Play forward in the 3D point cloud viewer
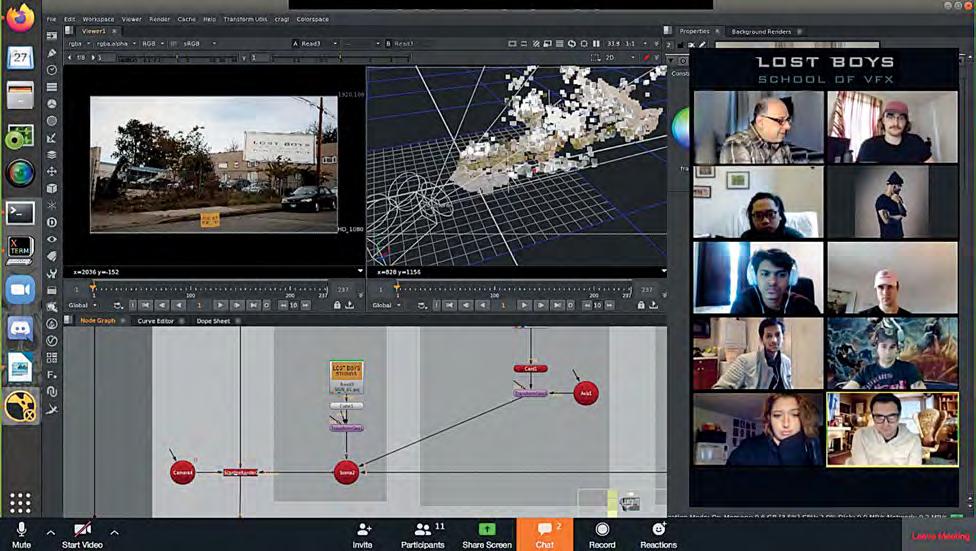The image size is (976, 551). (524, 305)
